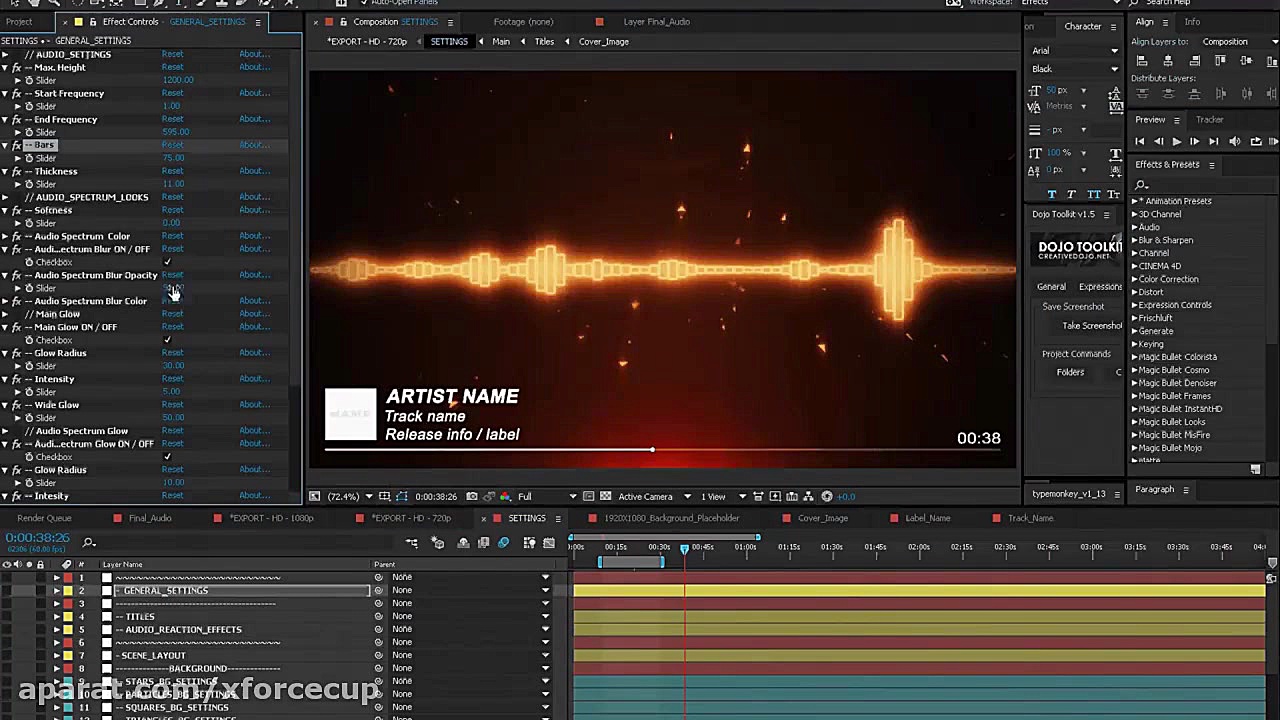Click the current time display 0:00:38:26

point(38,538)
